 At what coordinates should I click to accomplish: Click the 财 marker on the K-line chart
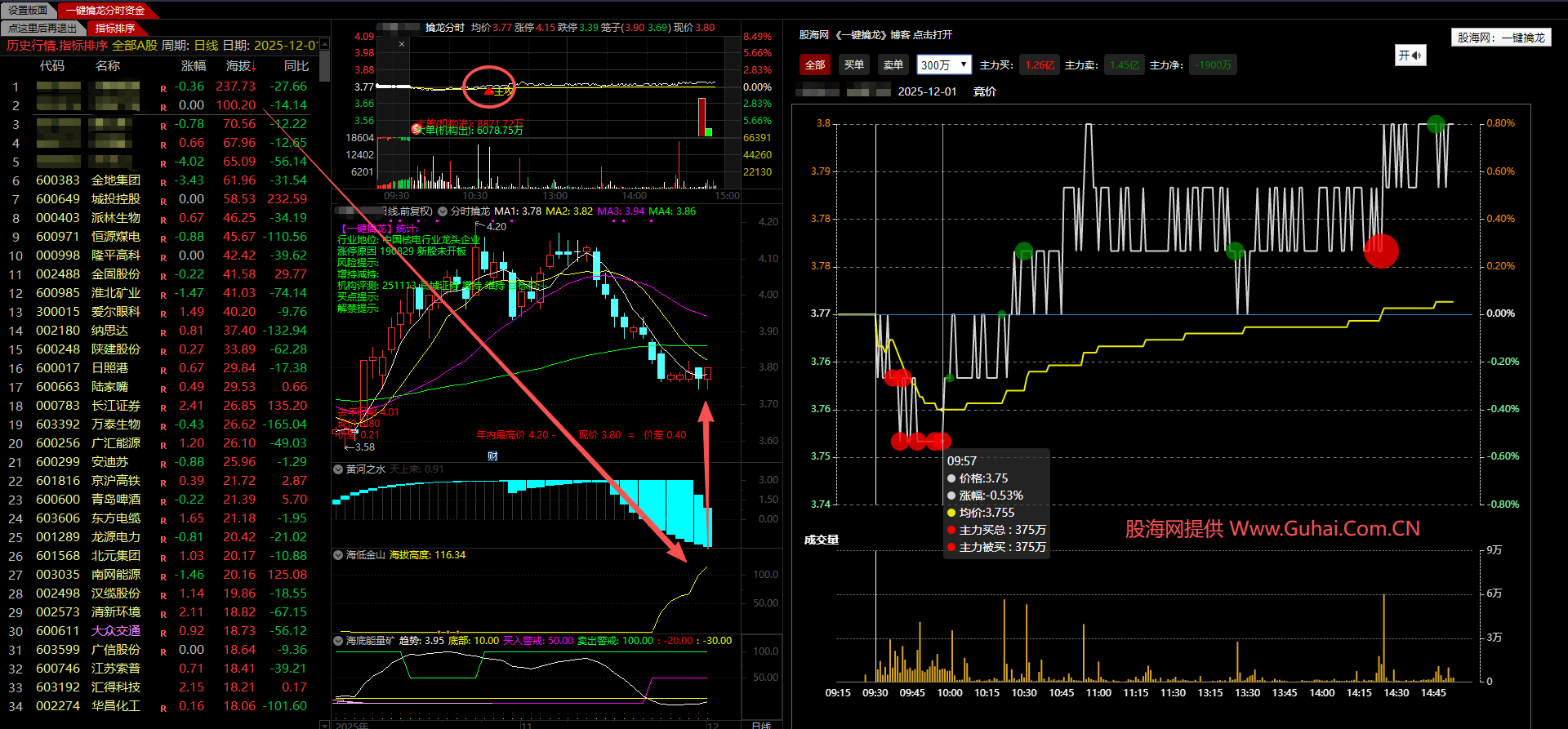pyautogui.click(x=492, y=456)
